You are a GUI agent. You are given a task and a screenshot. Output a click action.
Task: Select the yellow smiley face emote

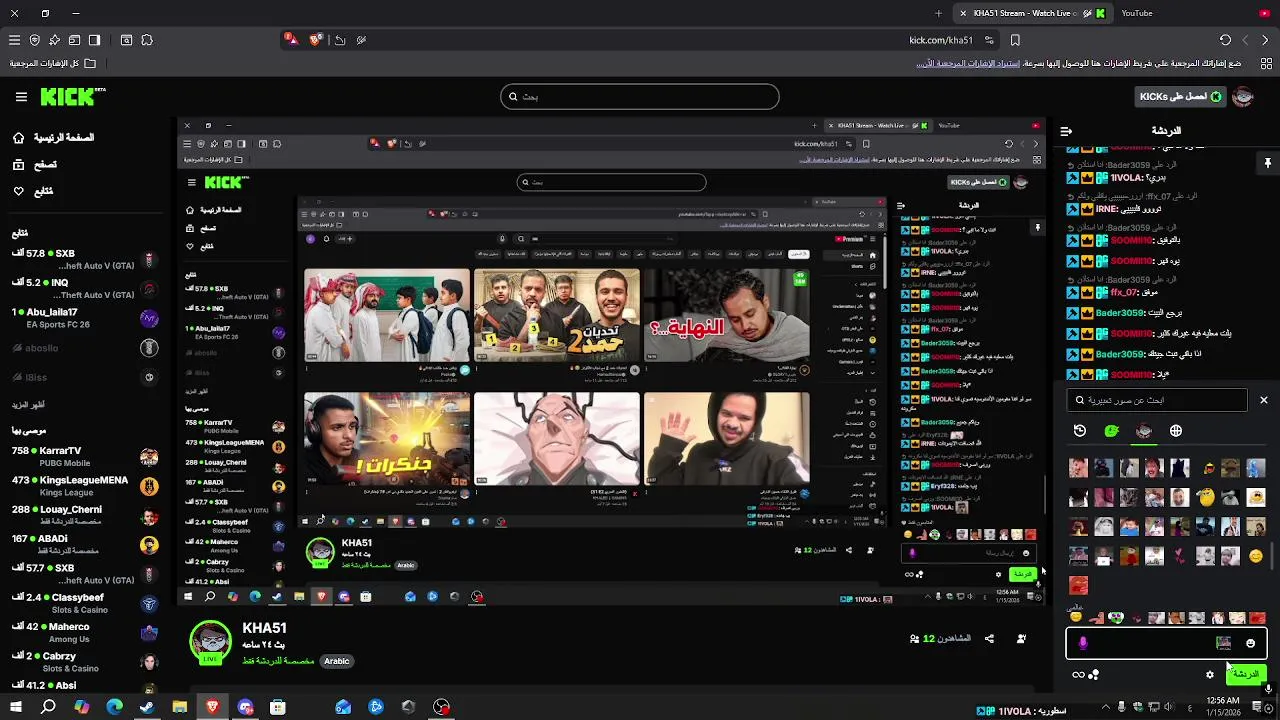[x=1256, y=555]
